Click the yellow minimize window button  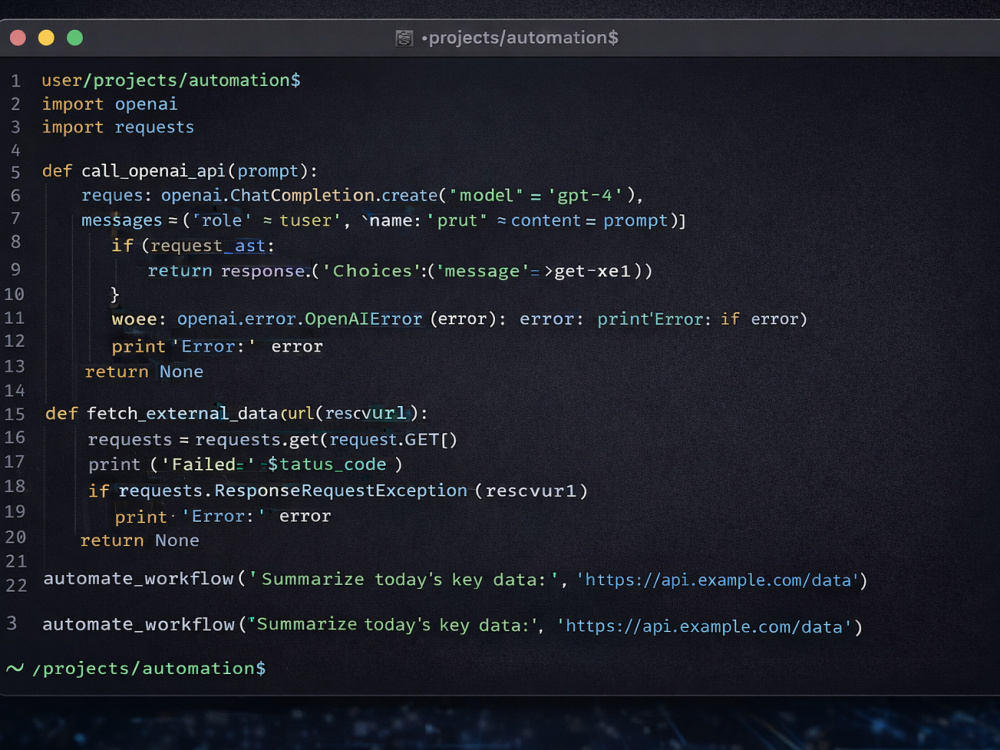(46, 38)
